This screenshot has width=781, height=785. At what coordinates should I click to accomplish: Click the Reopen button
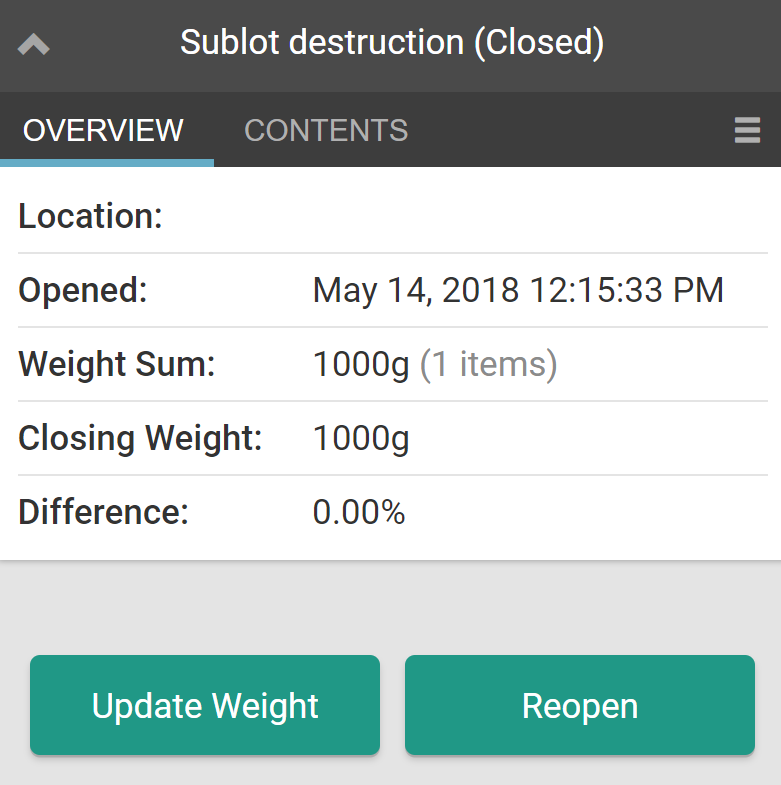pos(579,705)
